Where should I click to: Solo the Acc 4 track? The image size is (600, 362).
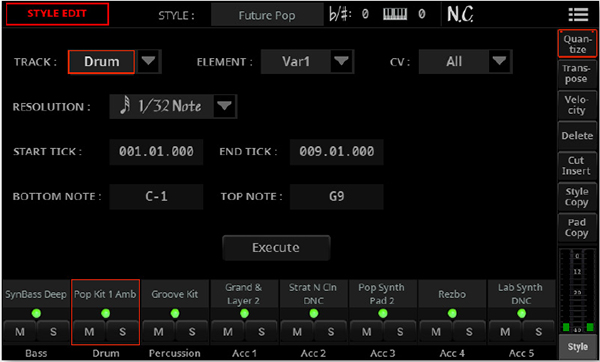point(469,331)
